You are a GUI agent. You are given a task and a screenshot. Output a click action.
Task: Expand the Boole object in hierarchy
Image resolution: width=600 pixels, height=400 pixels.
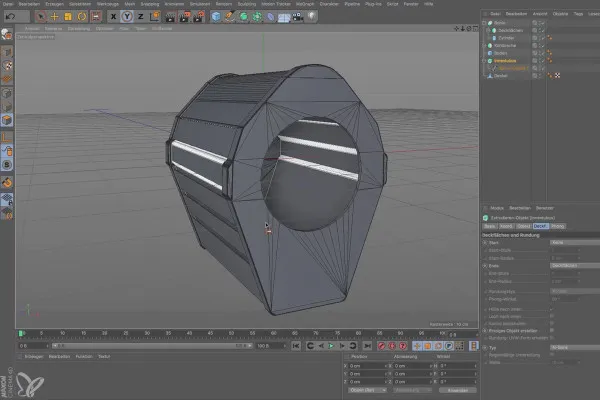[485, 22]
